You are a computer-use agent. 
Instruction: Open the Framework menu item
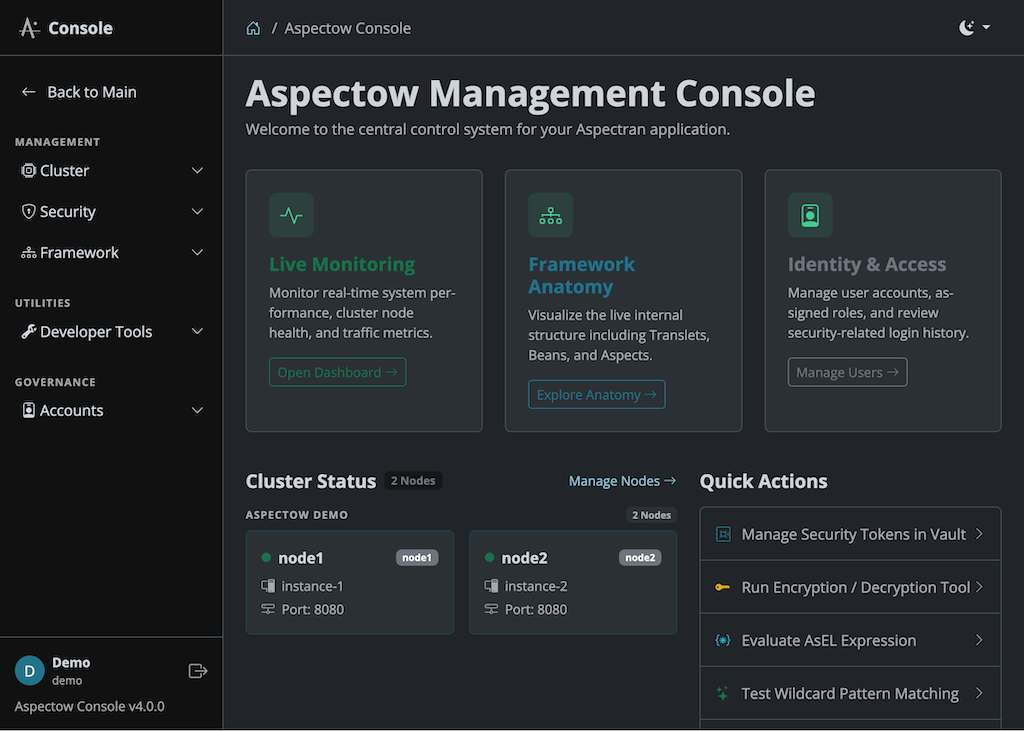click(111, 253)
